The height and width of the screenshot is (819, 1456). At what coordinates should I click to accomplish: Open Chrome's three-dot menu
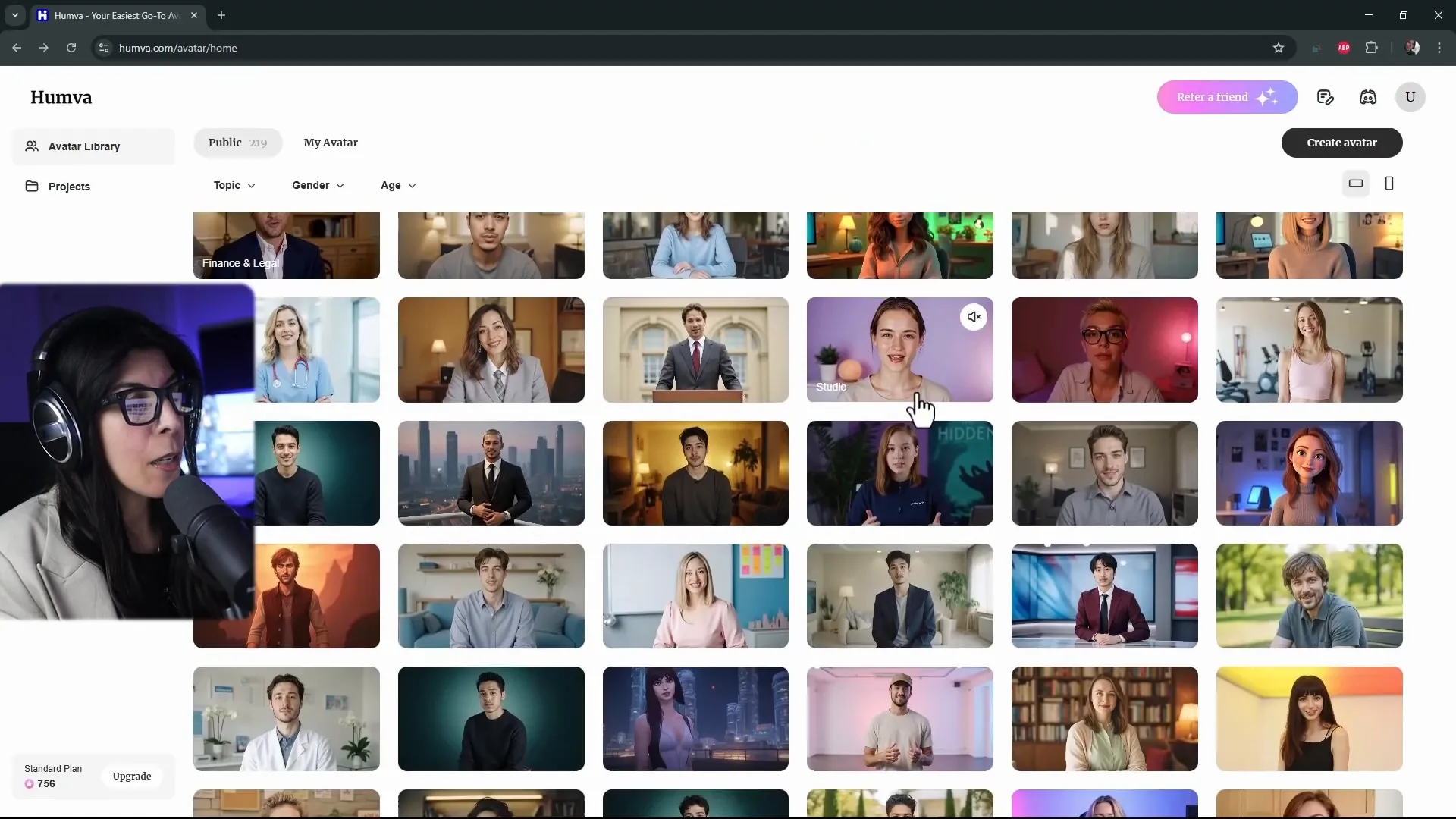click(1439, 48)
